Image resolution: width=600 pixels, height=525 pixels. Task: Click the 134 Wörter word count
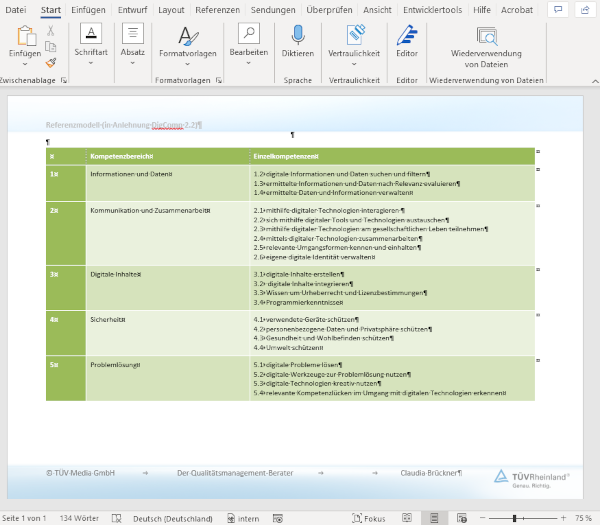click(x=80, y=518)
